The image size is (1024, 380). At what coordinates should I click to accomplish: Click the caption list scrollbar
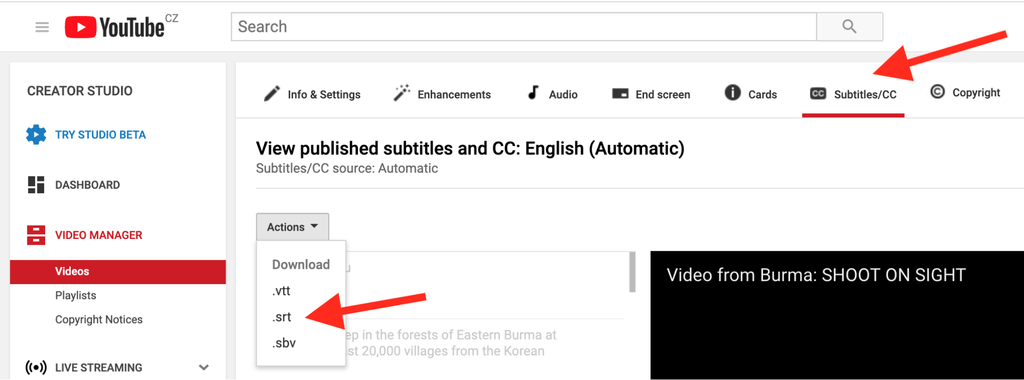(x=632, y=272)
